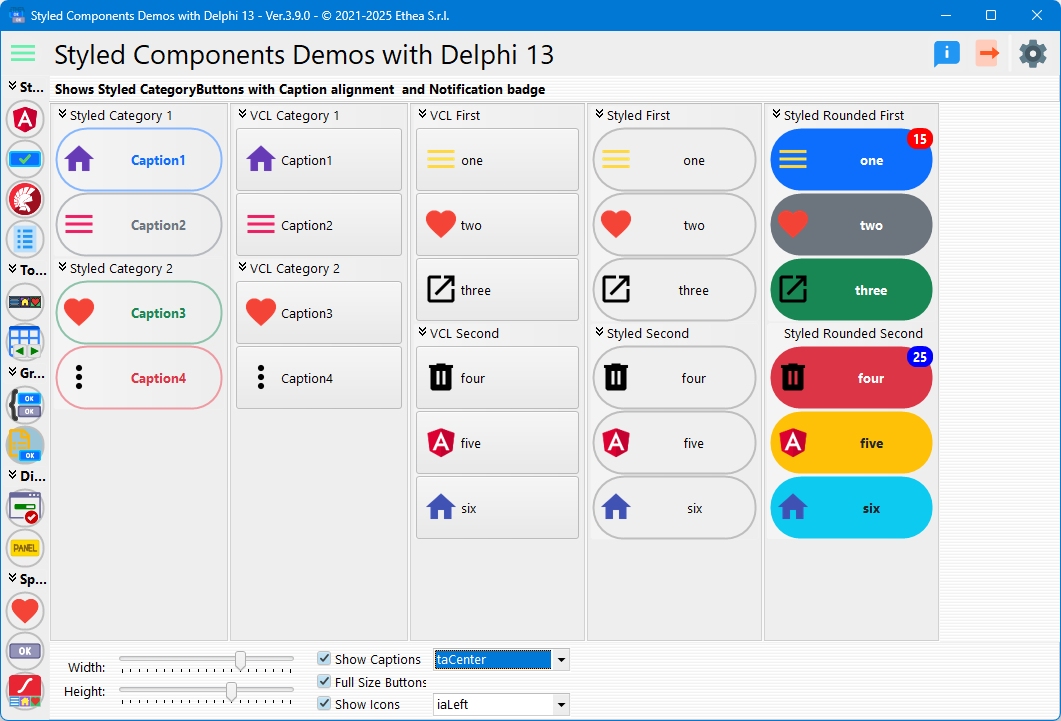This screenshot has width=1061, height=721.
Task: Click the trash icon on the four button
Action: pos(439,377)
